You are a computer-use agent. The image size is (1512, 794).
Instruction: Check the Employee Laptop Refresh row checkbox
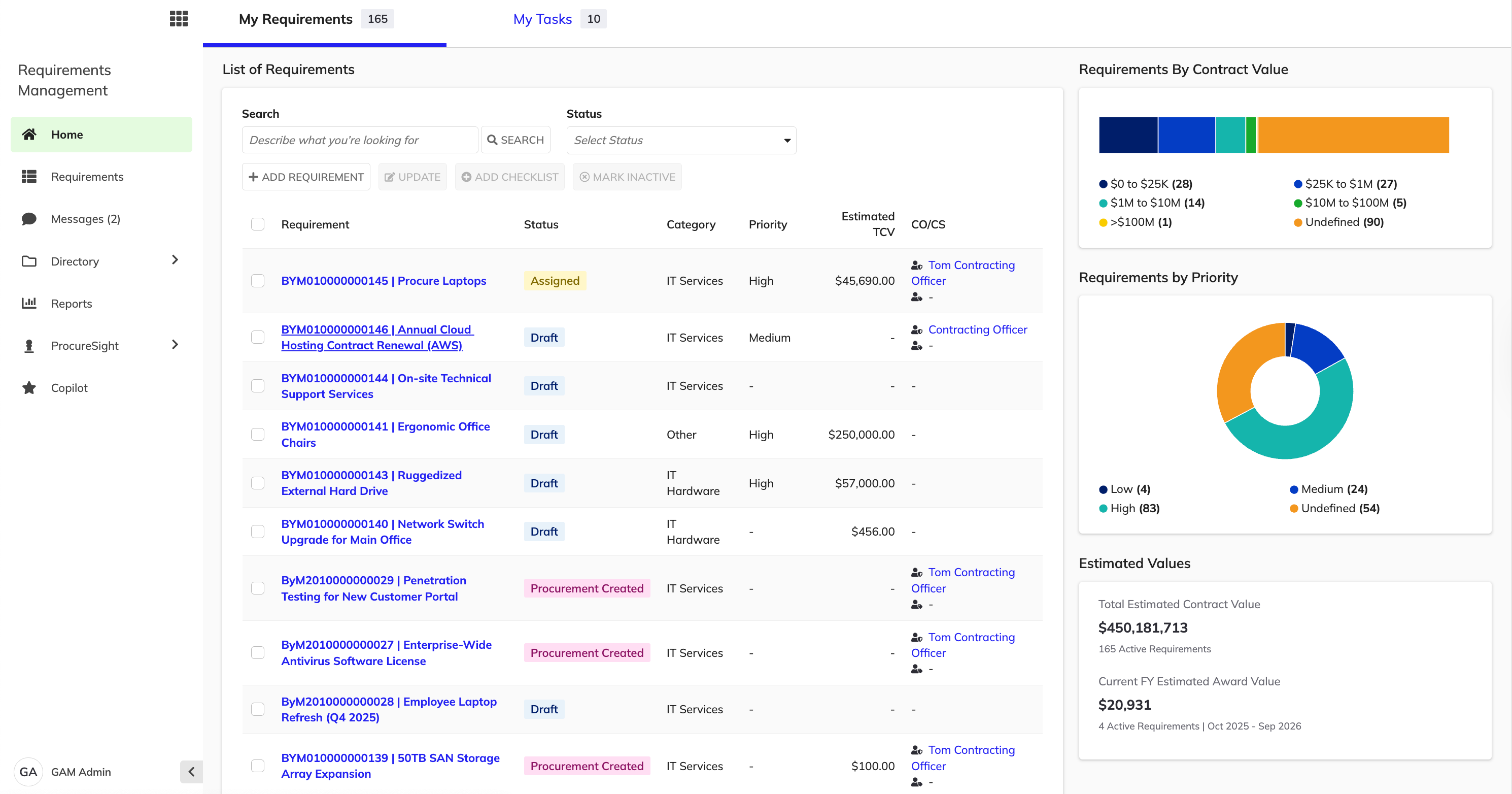(258, 709)
